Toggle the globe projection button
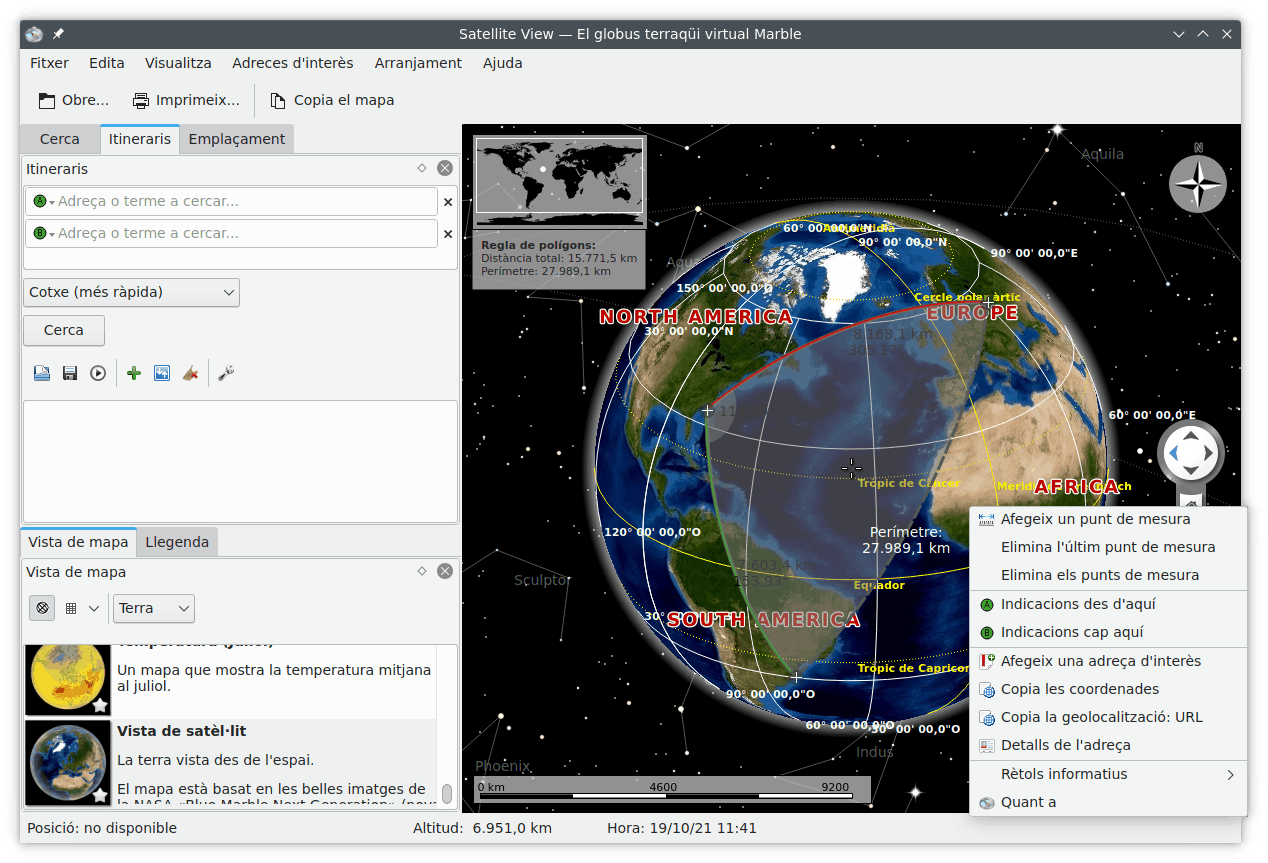1268x863 pixels. [x=42, y=608]
